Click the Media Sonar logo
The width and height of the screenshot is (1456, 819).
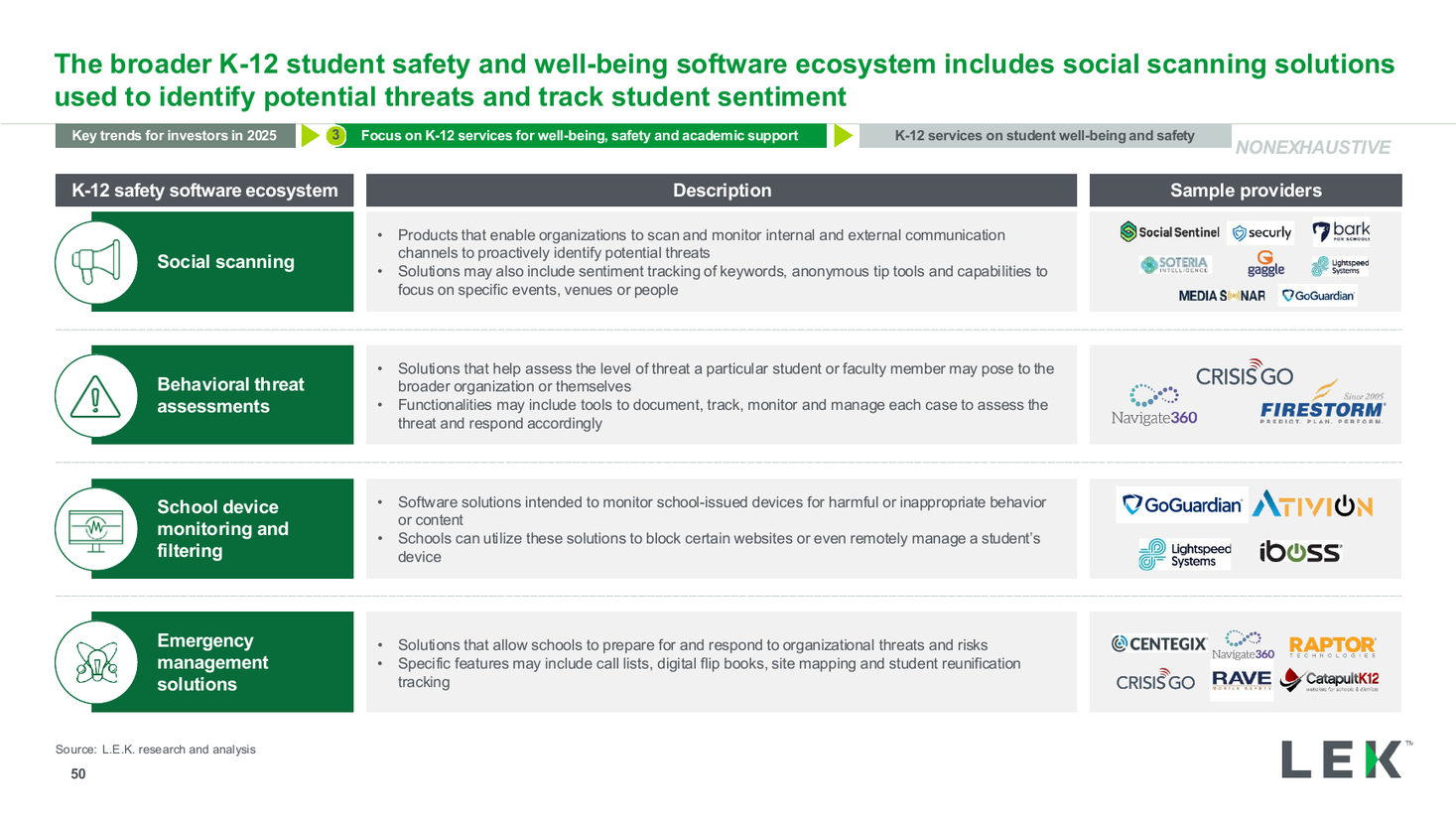point(1222,296)
